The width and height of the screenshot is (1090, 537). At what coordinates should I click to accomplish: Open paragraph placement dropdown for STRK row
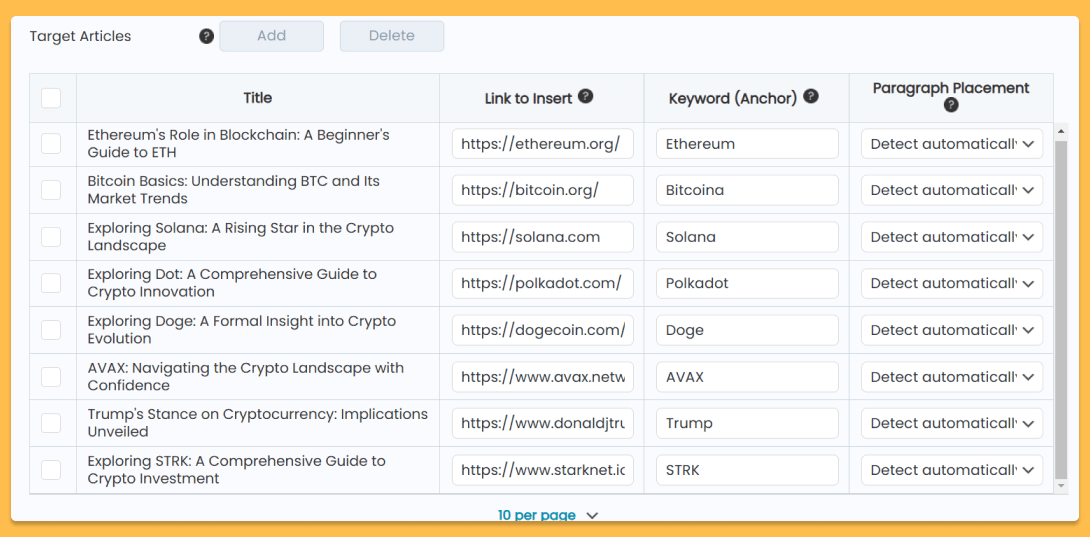click(x=952, y=470)
